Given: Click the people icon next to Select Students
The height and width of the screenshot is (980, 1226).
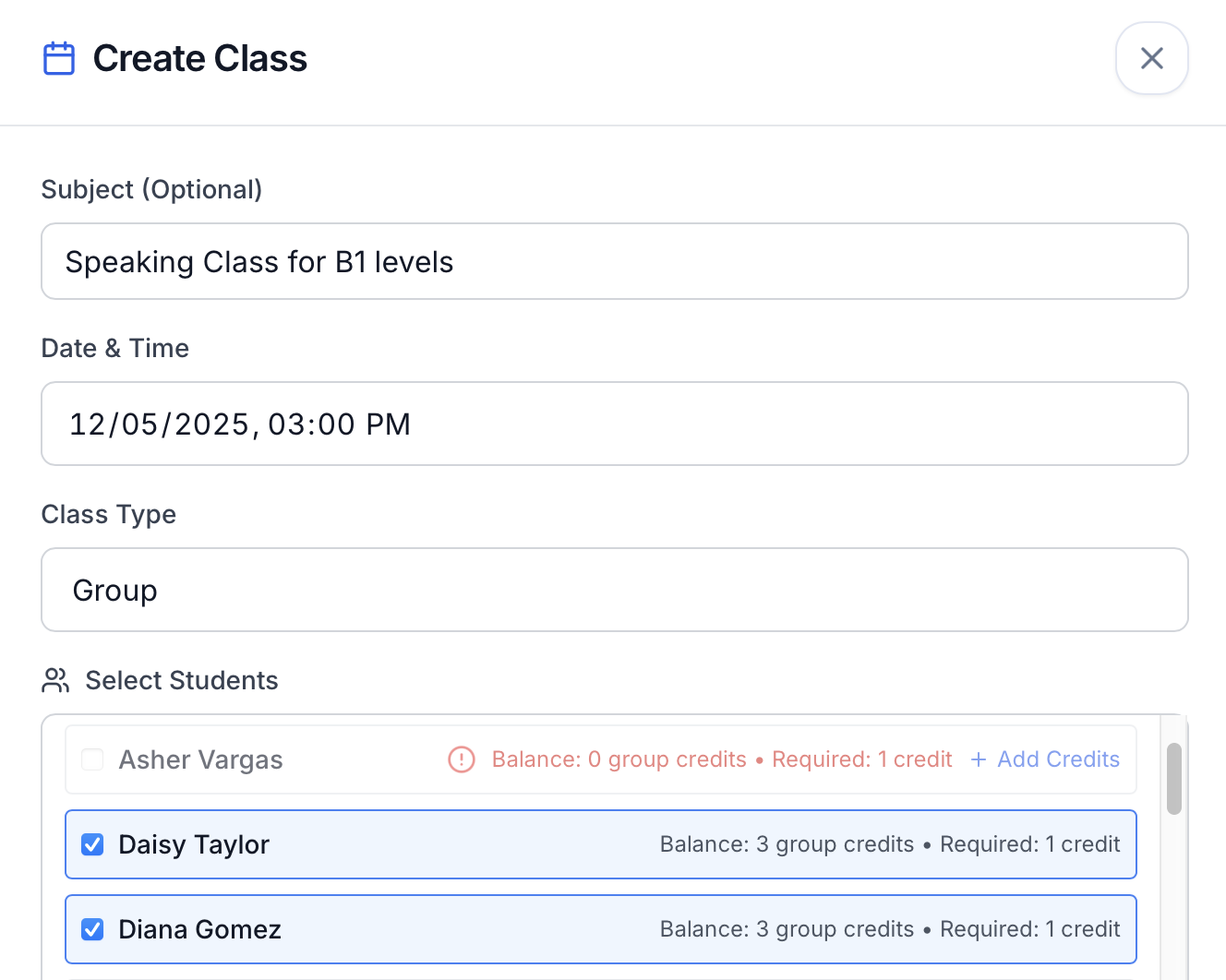Looking at the screenshot, I should point(54,680).
